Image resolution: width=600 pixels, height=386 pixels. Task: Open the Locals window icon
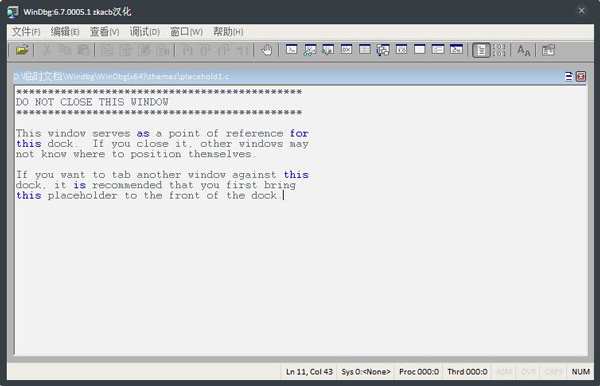pyautogui.click(x=328, y=50)
